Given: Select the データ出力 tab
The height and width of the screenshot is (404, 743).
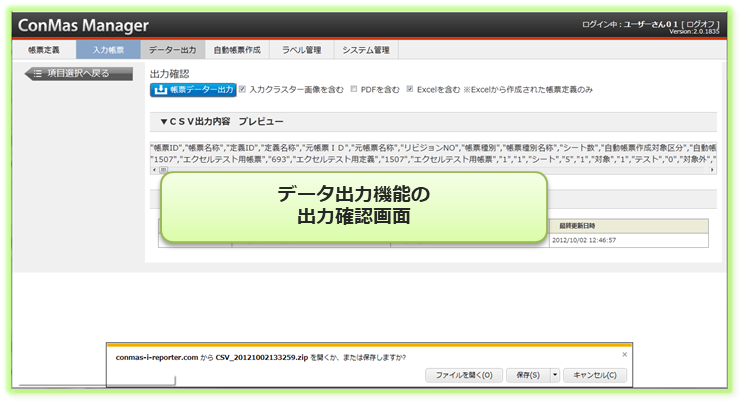Looking at the screenshot, I should 173,49.
